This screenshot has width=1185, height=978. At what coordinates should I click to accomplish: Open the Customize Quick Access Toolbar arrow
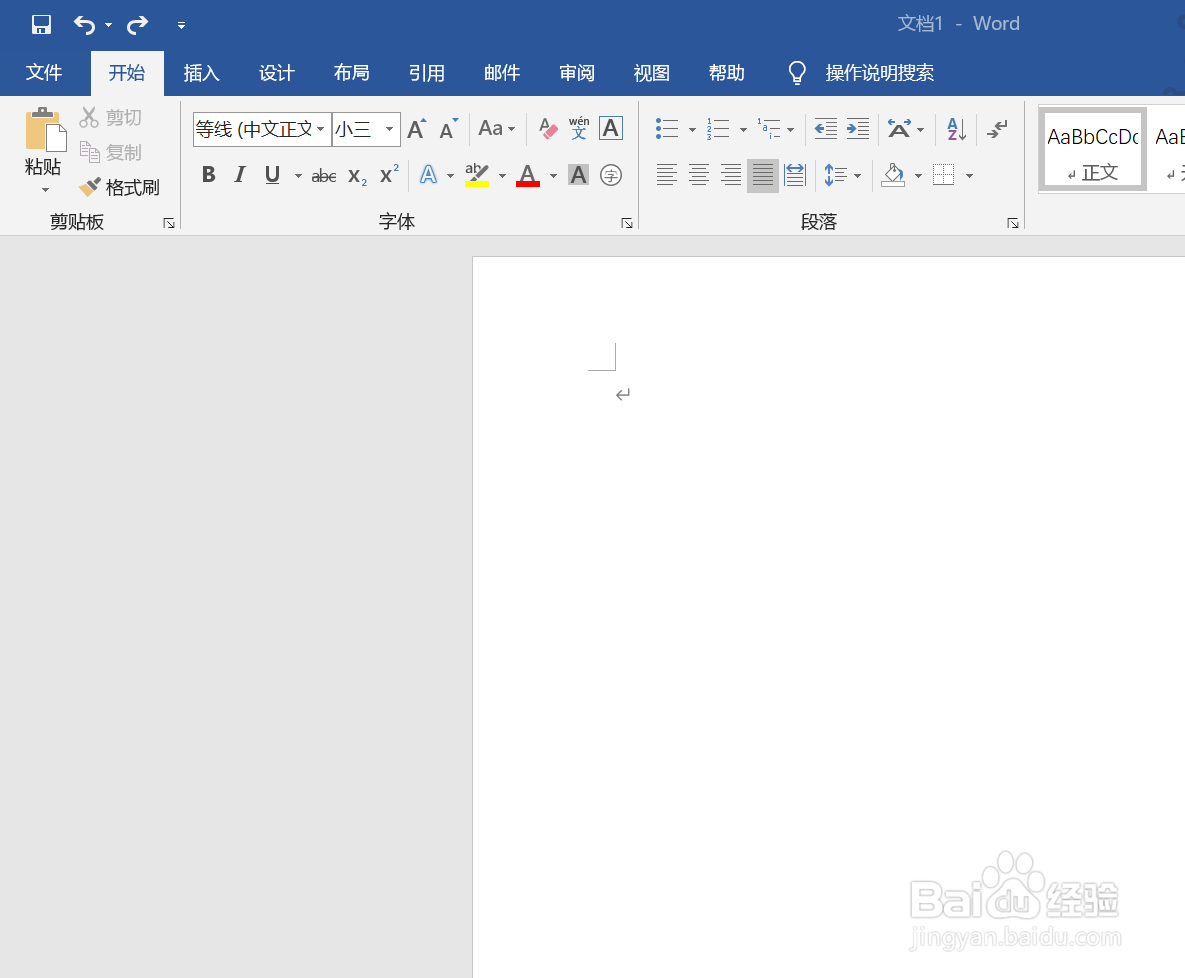click(181, 26)
